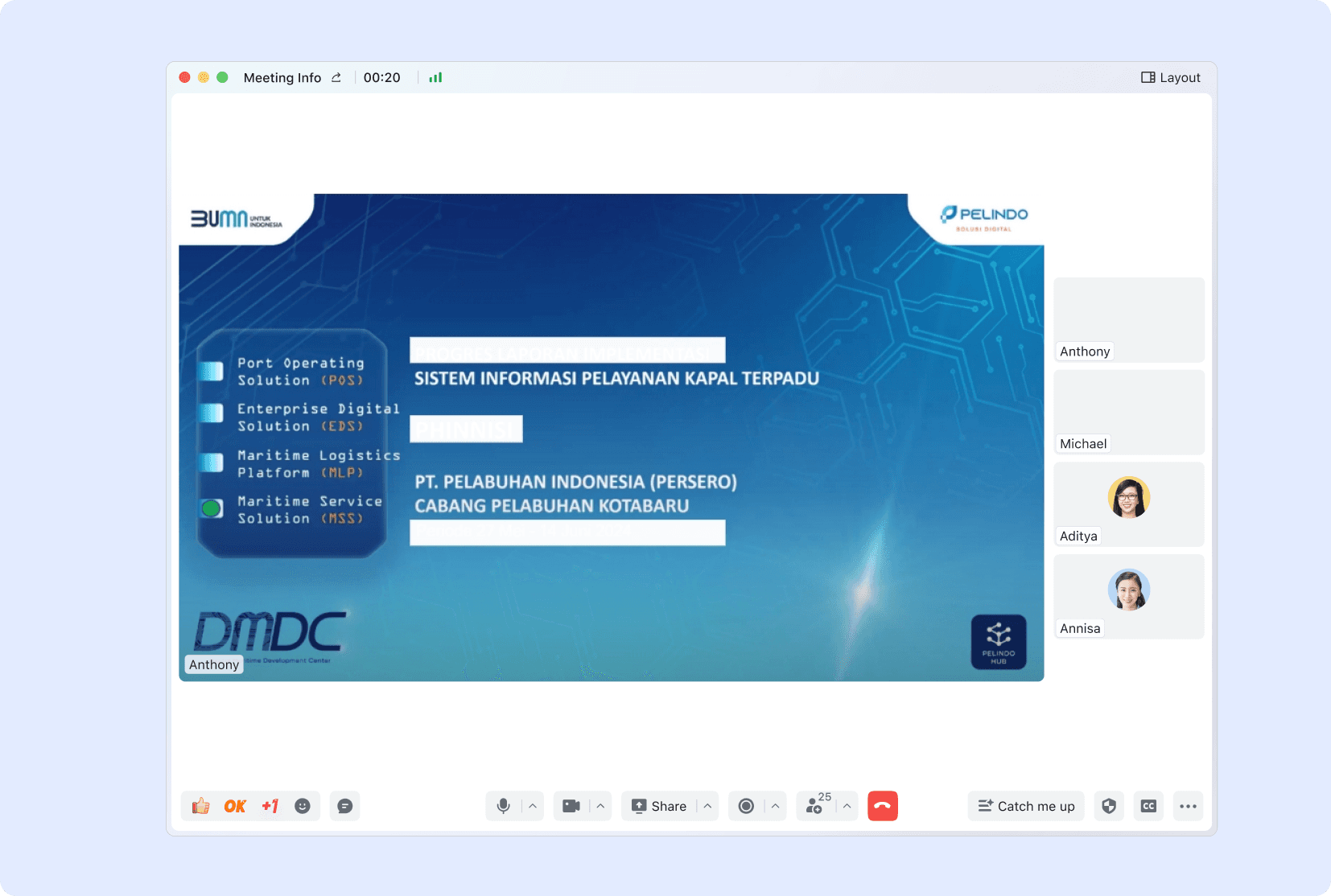Click the share meeting link icon
The height and width of the screenshot is (896, 1331).
(336, 77)
